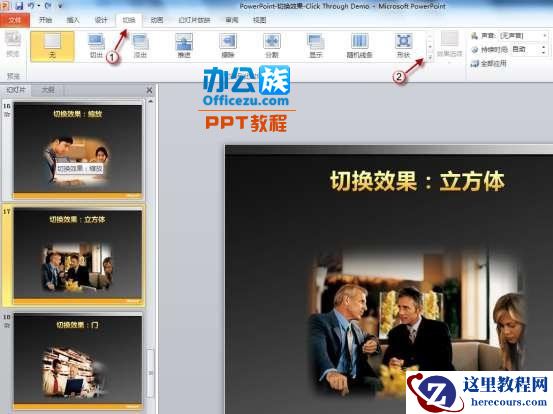Viewport: 553px width, 414px height.
Task: Click the Redo icon in quick access toolbar
Action: pyautogui.click(x=48, y=6)
